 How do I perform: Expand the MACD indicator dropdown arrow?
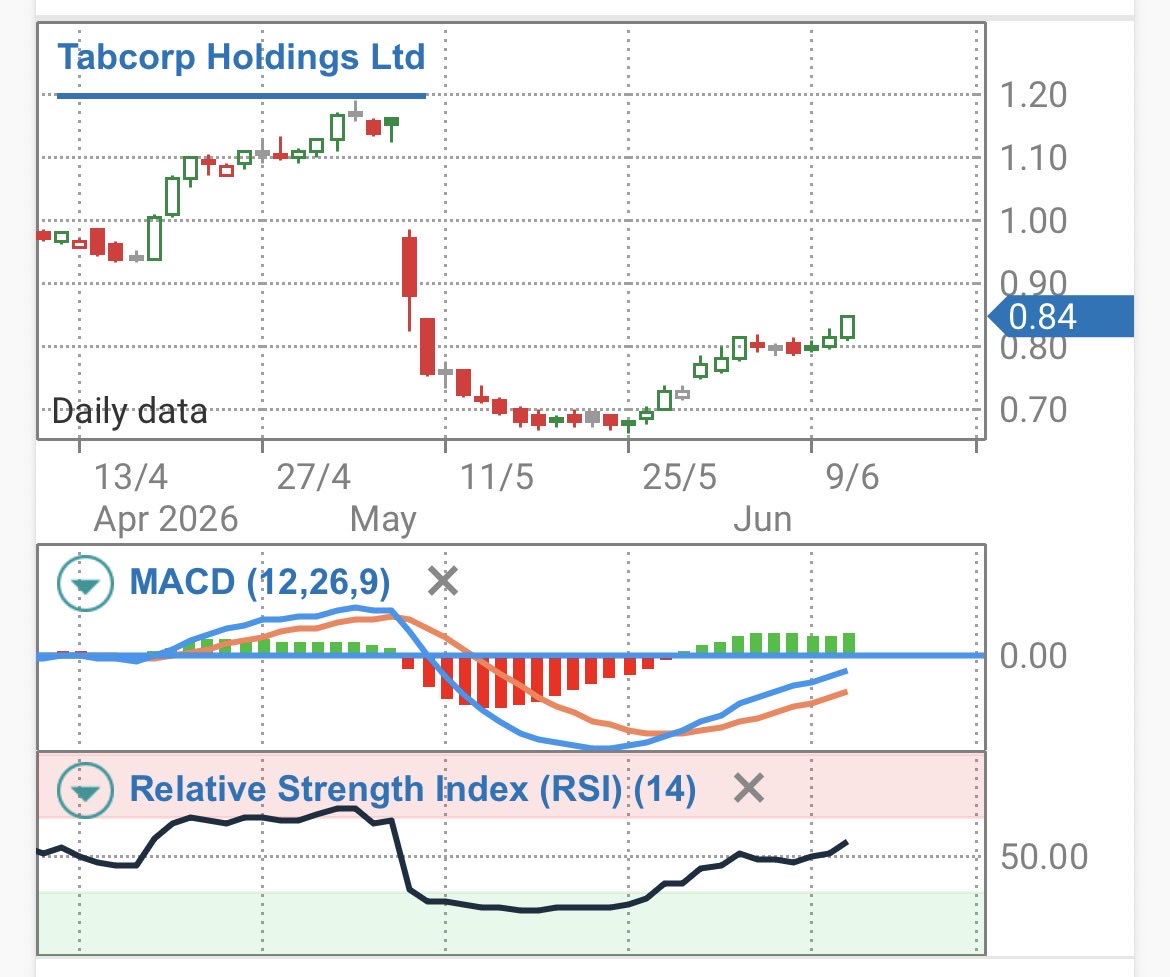pyautogui.click(x=86, y=583)
